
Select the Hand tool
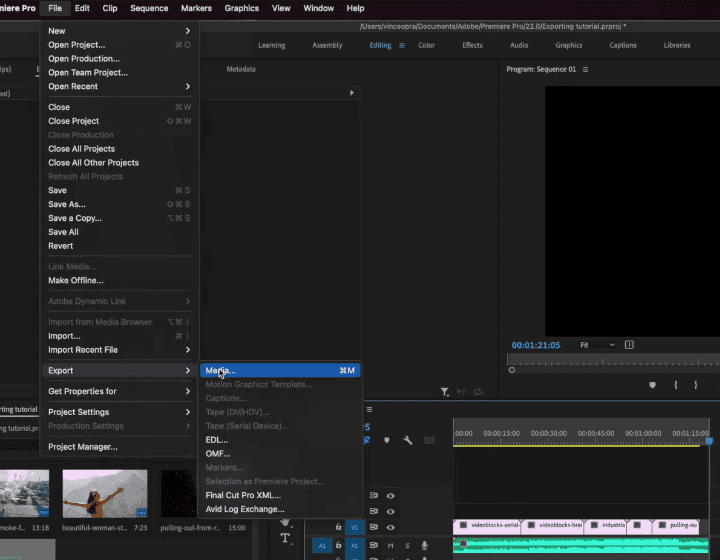[x=285, y=522]
